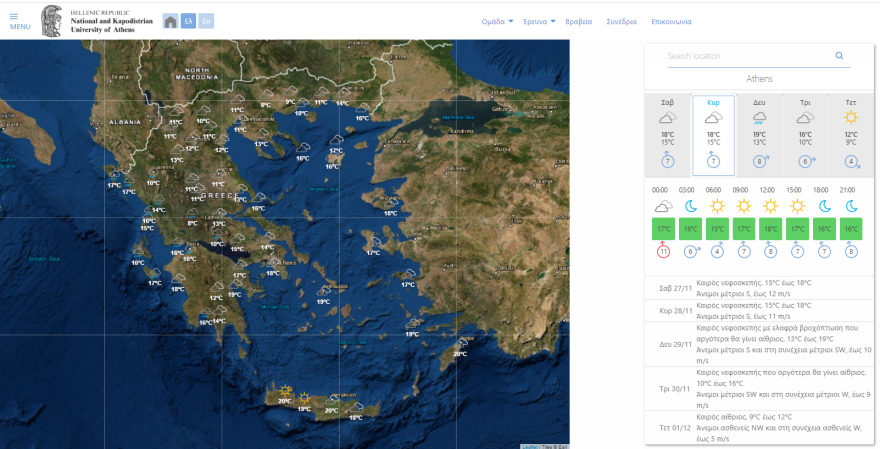Image resolution: width=880 pixels, height=449 pixels.
Task: Select the Κυρ day forecast card
Action: point(713,134)
